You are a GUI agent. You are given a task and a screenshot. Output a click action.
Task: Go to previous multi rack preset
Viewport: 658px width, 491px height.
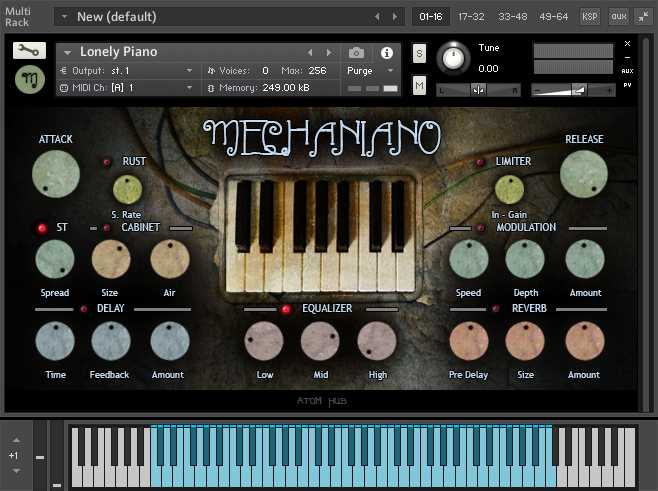[x=377, y=16]
